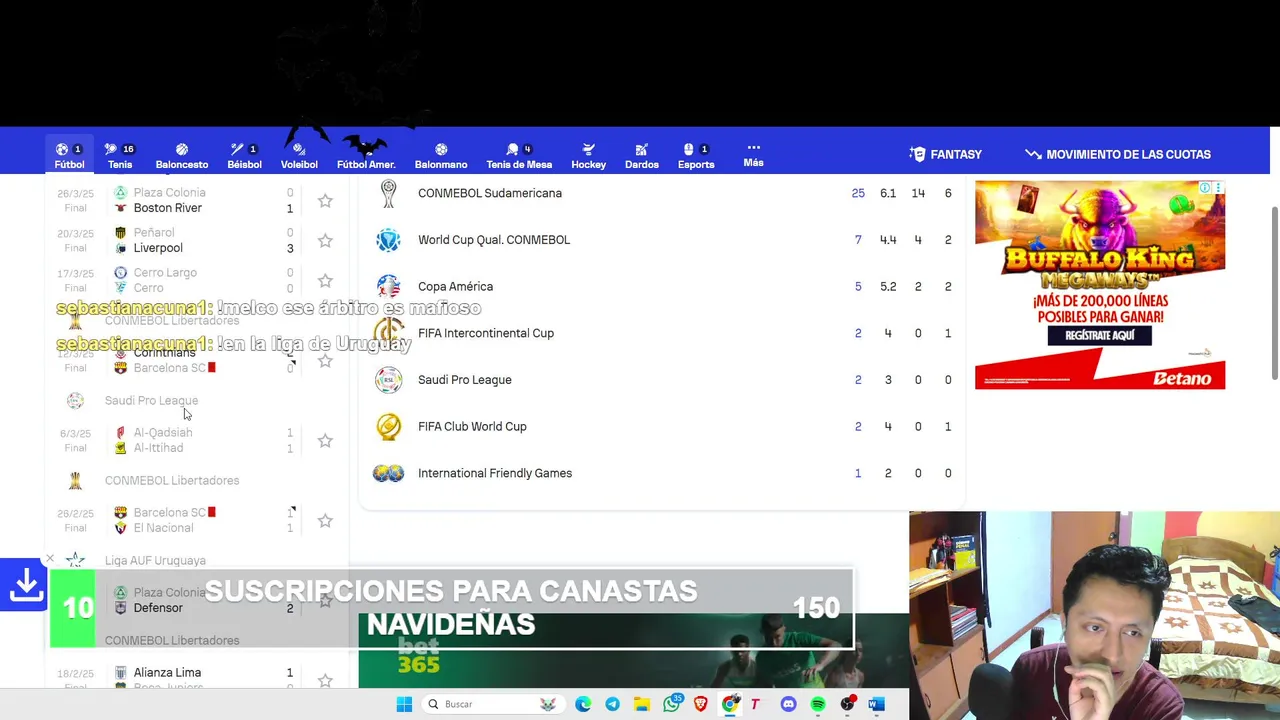Open the Buffalo King Megaways ad banner
Viewport: 1280px width, 720px height.
click(1100, 285)
